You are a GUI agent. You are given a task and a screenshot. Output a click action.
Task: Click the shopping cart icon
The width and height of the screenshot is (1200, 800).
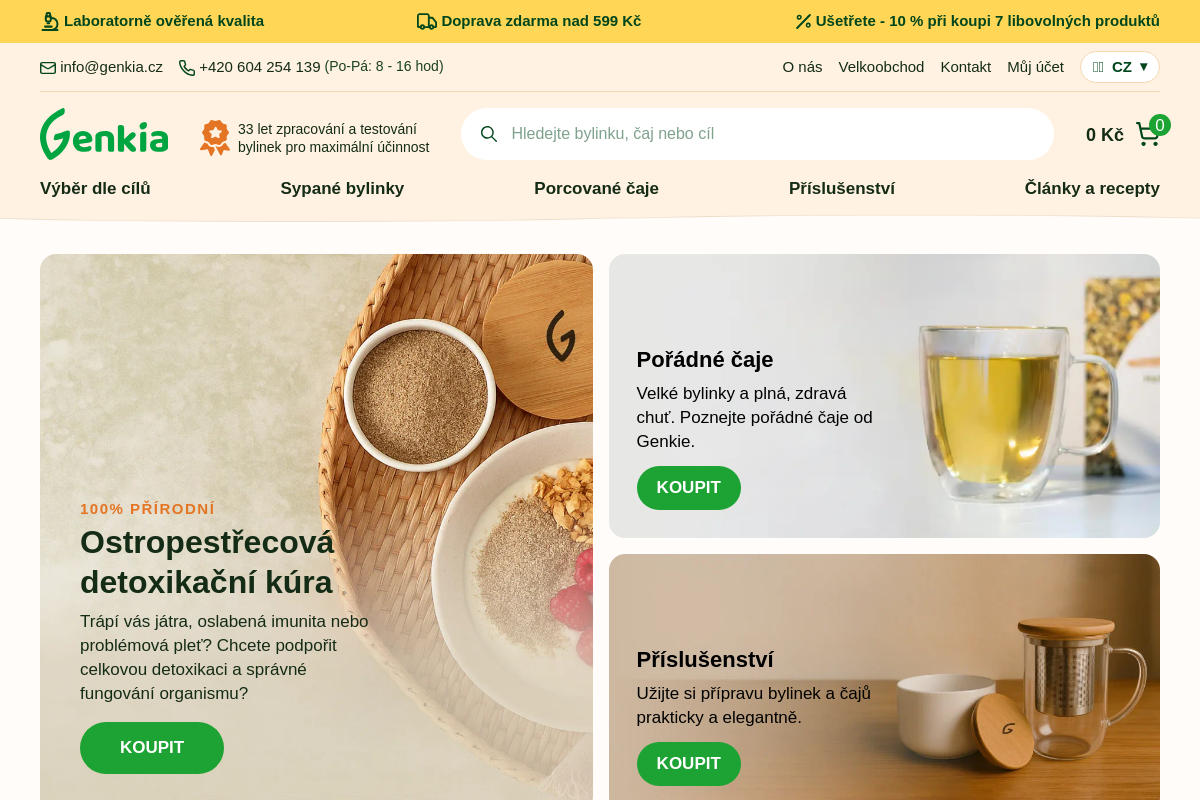click(x=1148, y=134)
